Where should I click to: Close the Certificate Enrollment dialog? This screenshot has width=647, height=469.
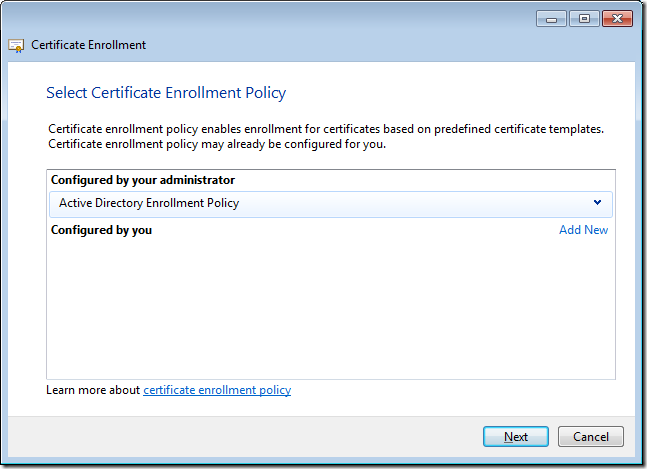(x=617, y=19)
